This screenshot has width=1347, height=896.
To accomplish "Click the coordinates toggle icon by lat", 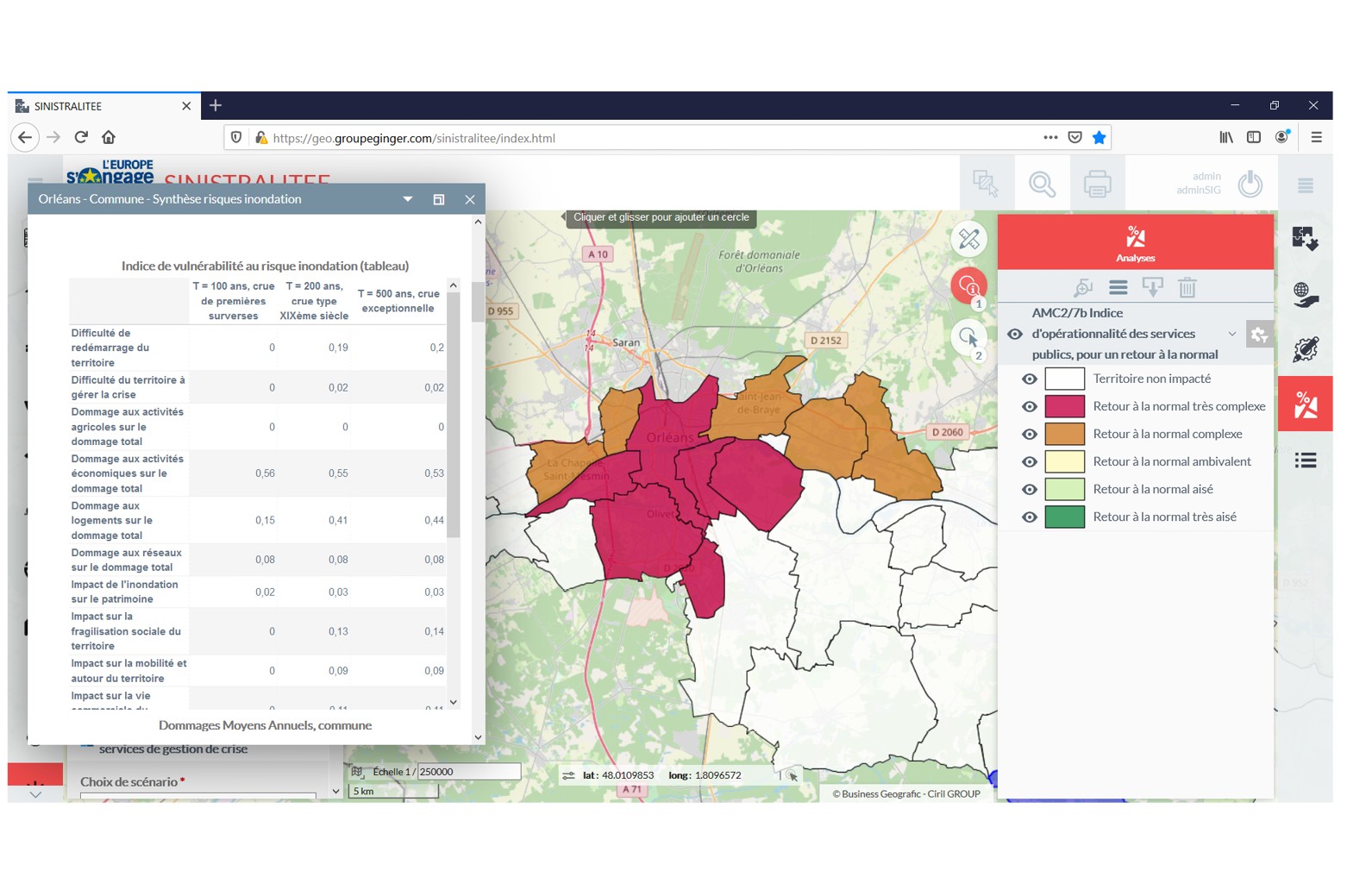I will (568, 775).
